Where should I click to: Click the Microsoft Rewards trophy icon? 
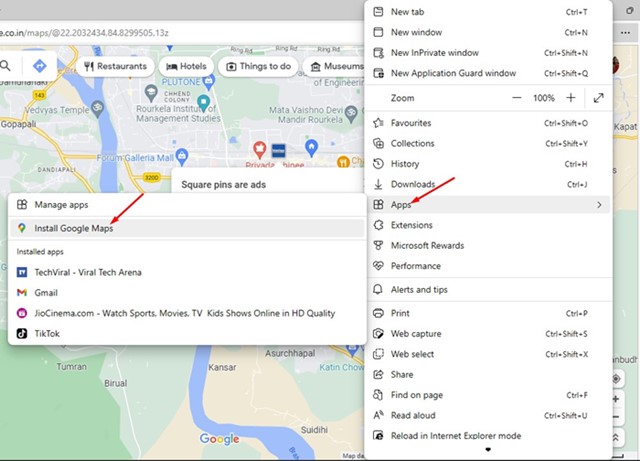[x=378, y=245]
